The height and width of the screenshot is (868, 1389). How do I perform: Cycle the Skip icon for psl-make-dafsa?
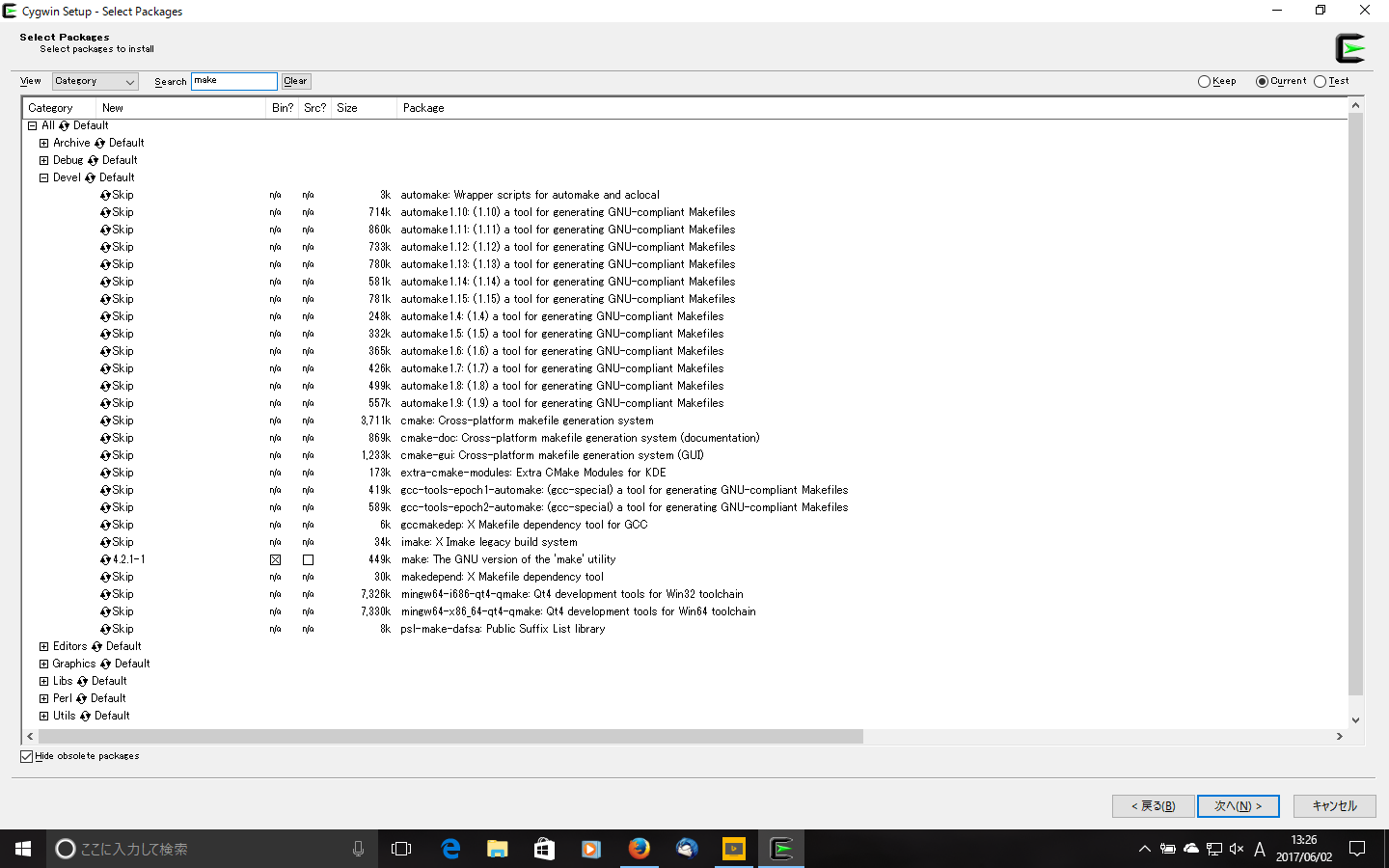[x=106, y=629]
